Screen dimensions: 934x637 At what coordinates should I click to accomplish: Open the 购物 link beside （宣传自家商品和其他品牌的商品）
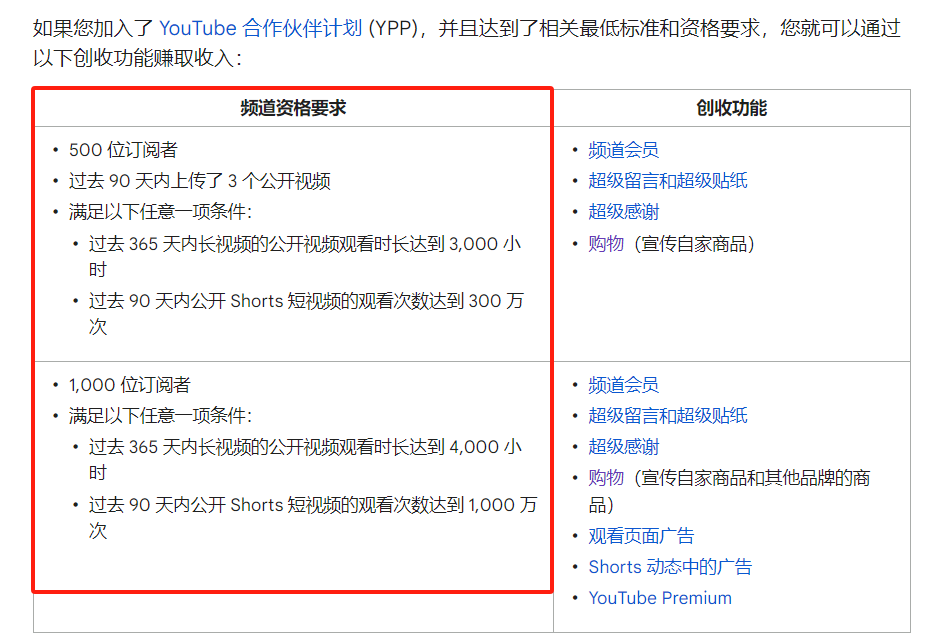point(606,478)
